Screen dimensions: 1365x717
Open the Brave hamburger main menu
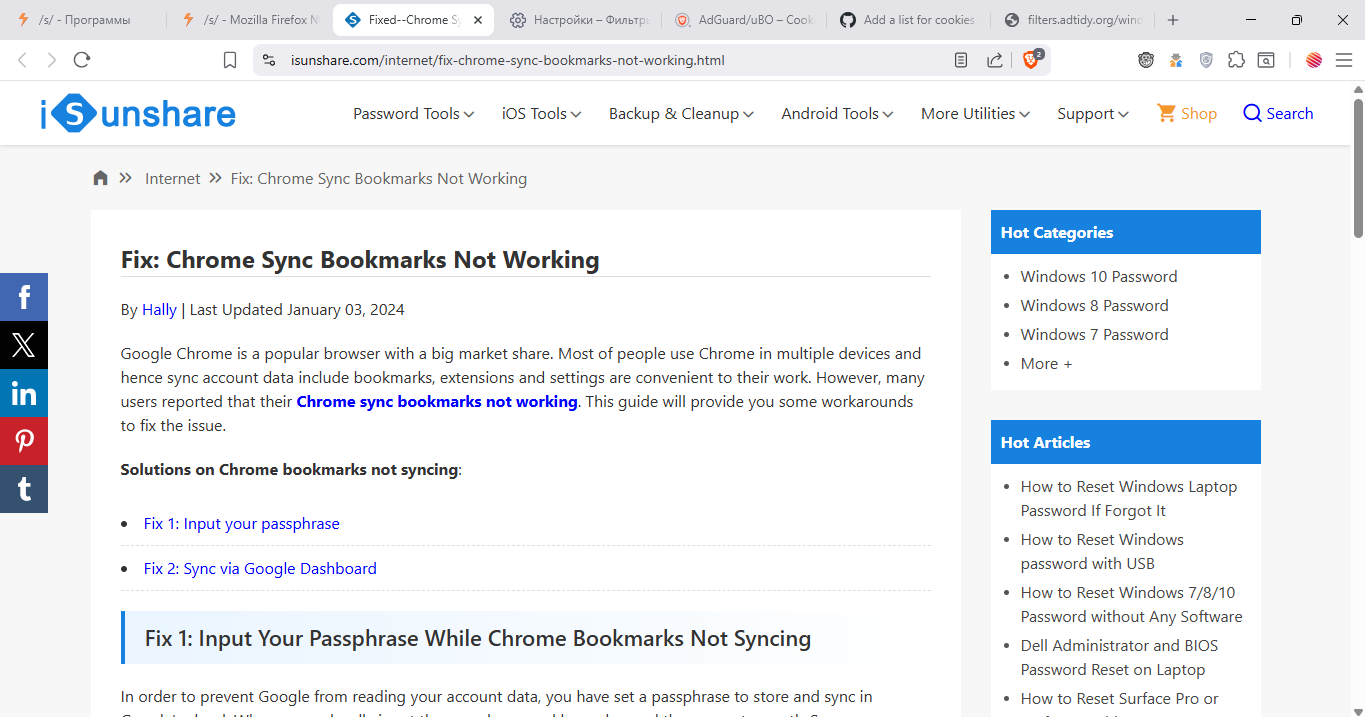click(x=1344, y=60)
